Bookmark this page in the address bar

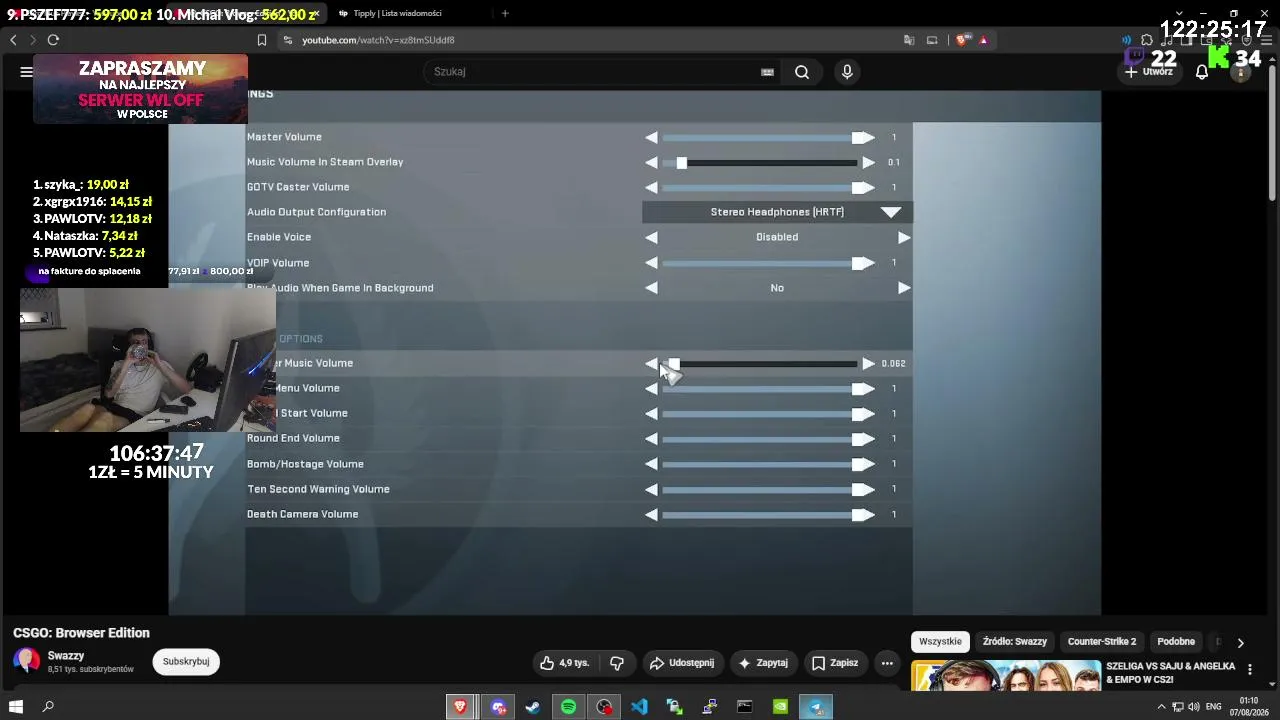[x=262, y=40]
